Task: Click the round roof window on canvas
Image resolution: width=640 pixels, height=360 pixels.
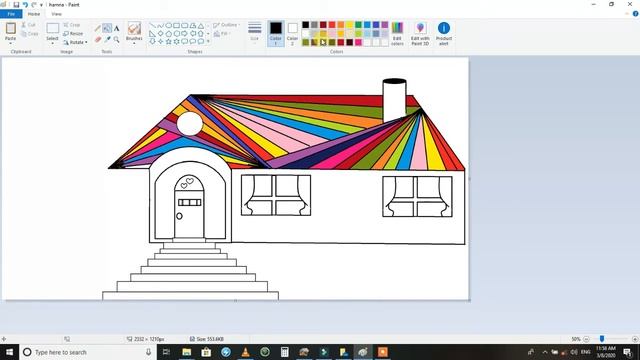Action: click(190, 123)
